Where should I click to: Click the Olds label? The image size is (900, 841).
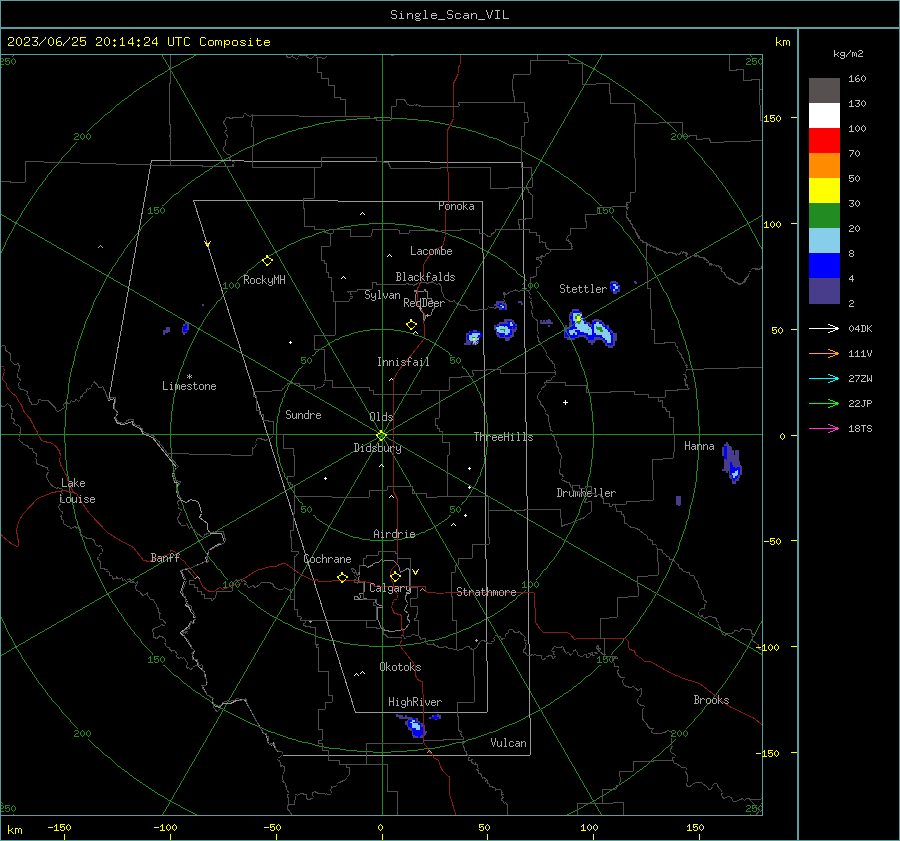point(381,417)
